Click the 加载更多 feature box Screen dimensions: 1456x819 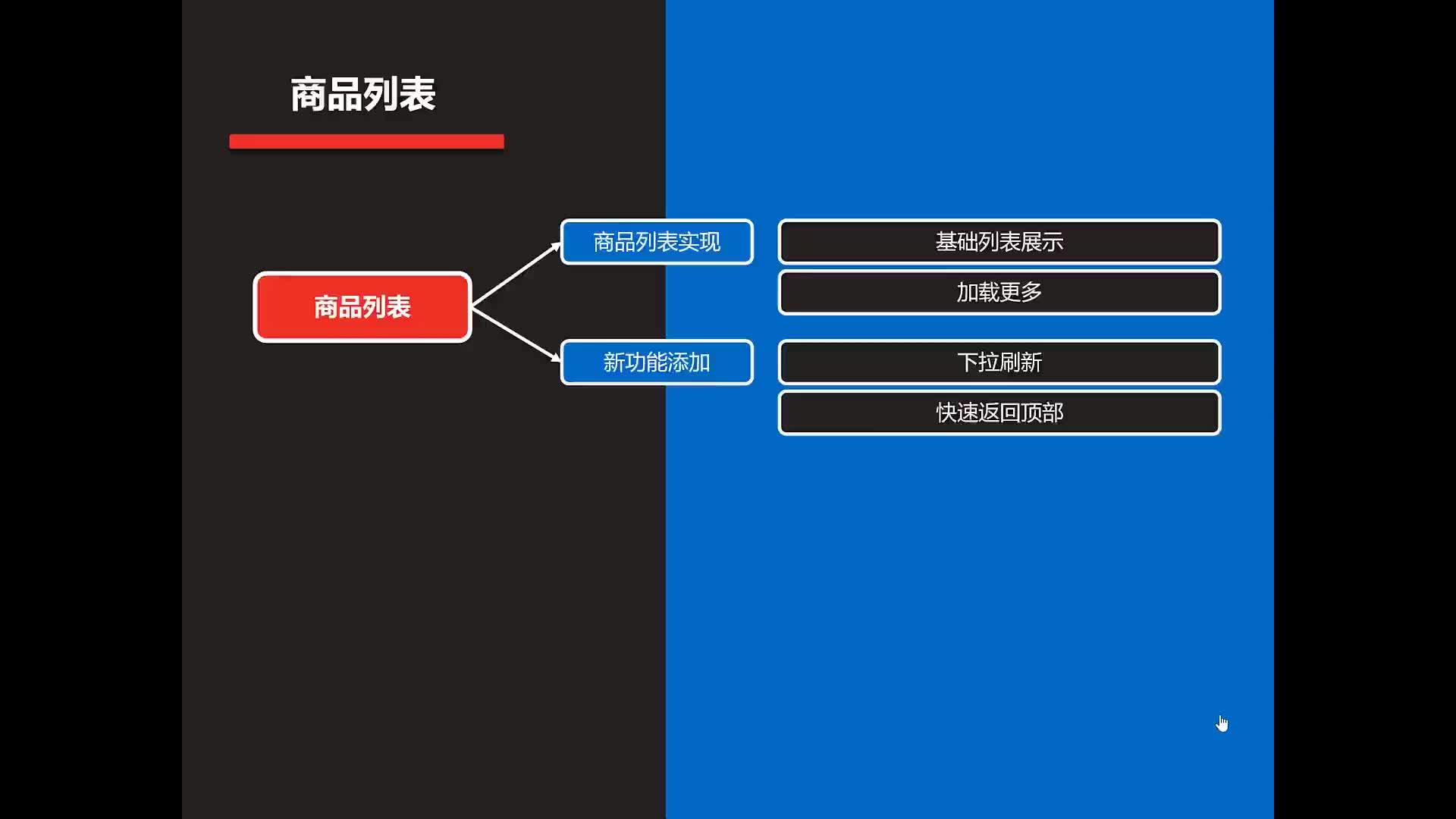coord(998,291)
